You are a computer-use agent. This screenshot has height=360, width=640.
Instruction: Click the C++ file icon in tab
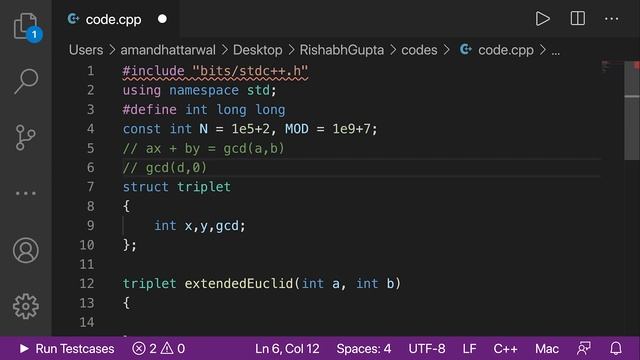point(73,19)
